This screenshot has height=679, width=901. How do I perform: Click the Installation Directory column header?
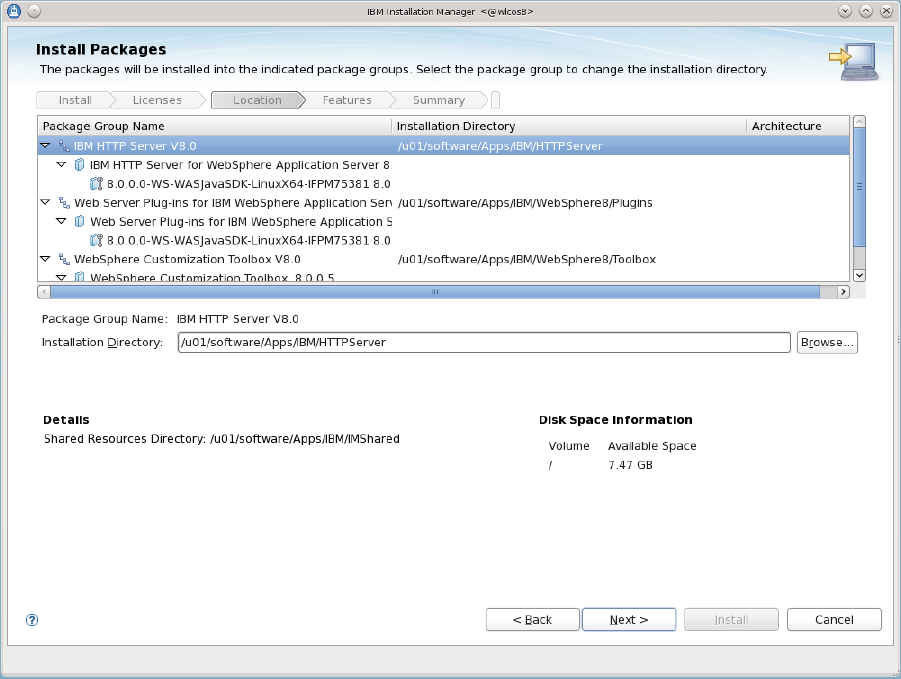tap(569, 126)
